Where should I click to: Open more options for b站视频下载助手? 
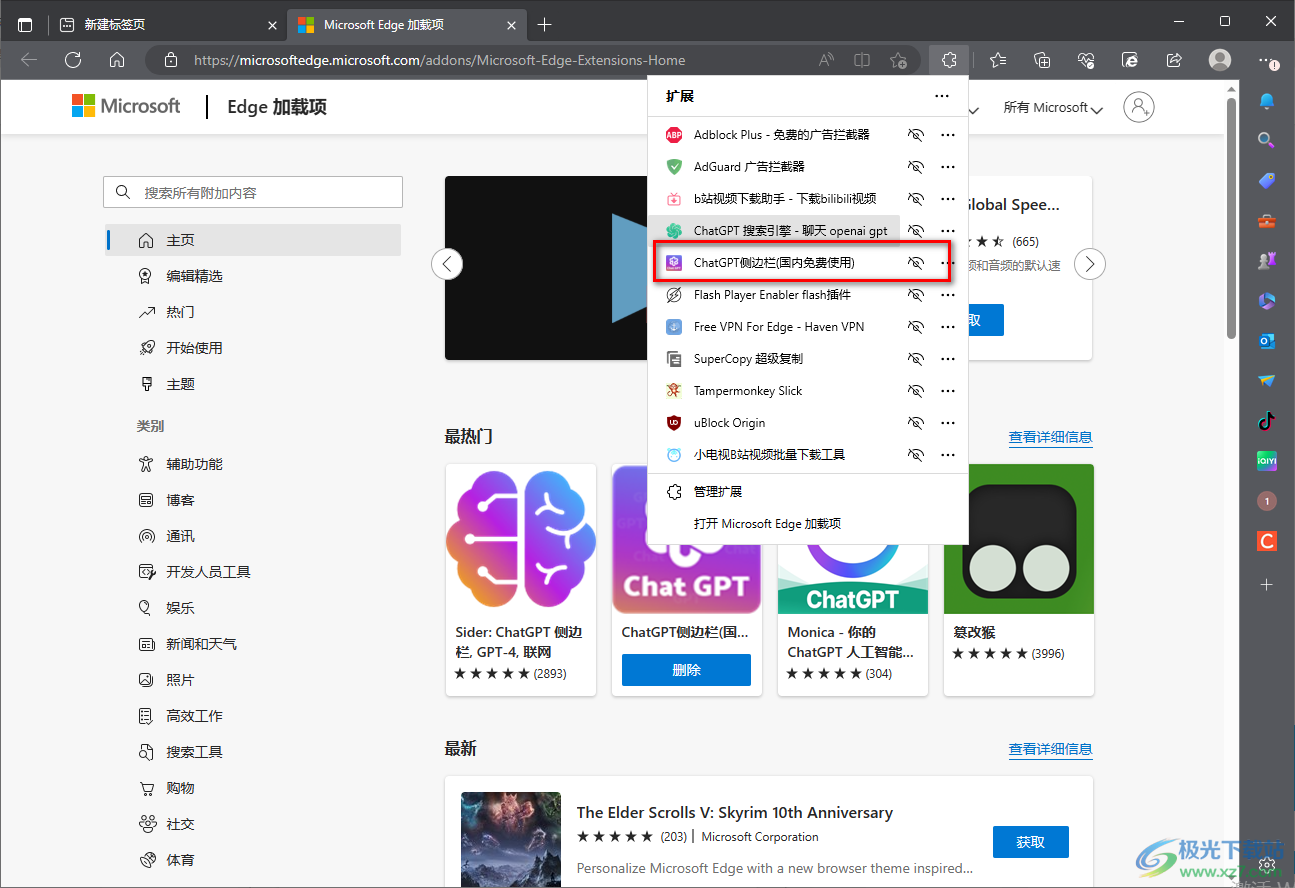pyautogui.click(x=948, y=199)
